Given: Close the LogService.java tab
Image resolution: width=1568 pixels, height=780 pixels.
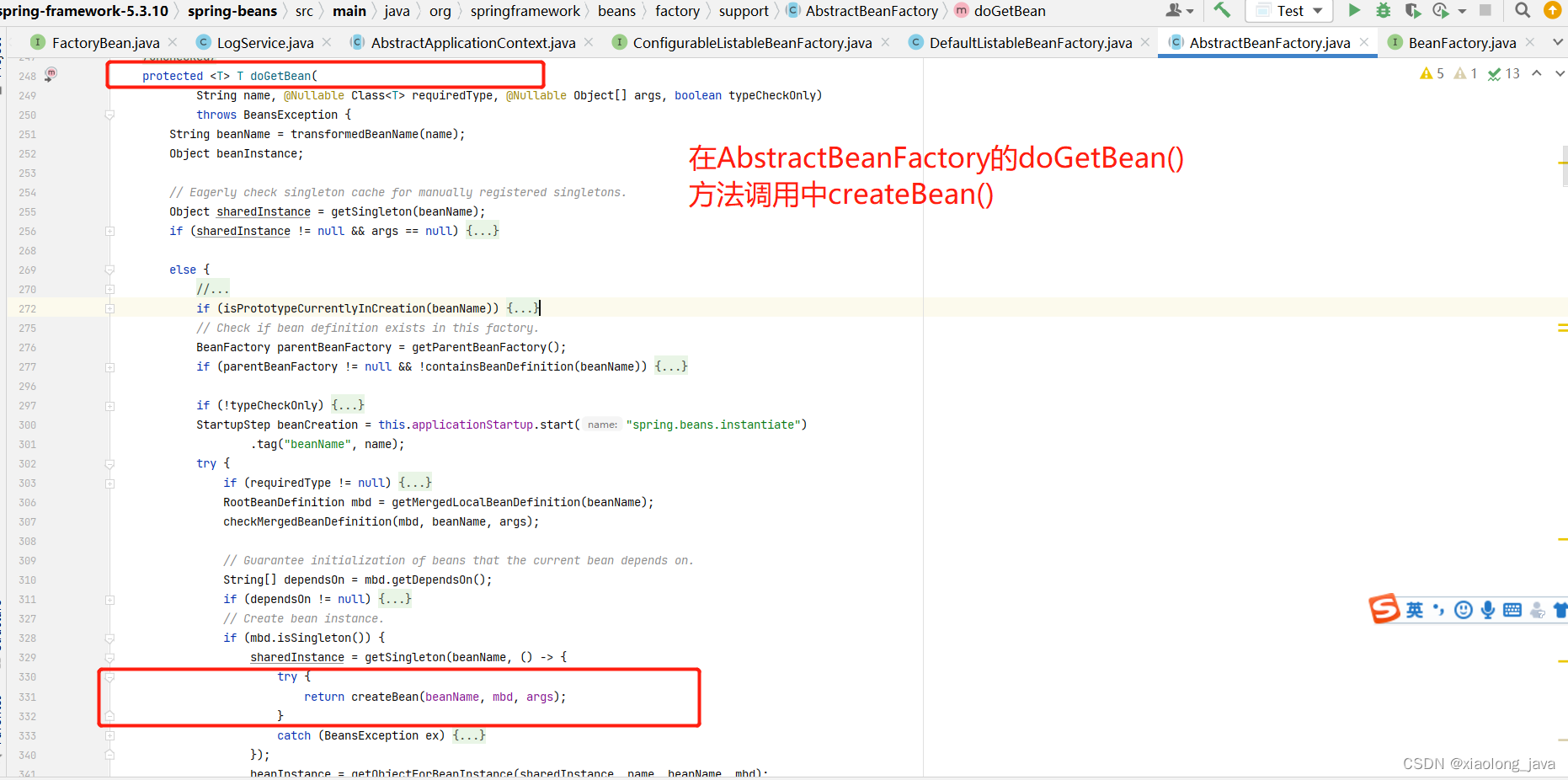Looking at the screenshot, I should click(x=327, y=42).
